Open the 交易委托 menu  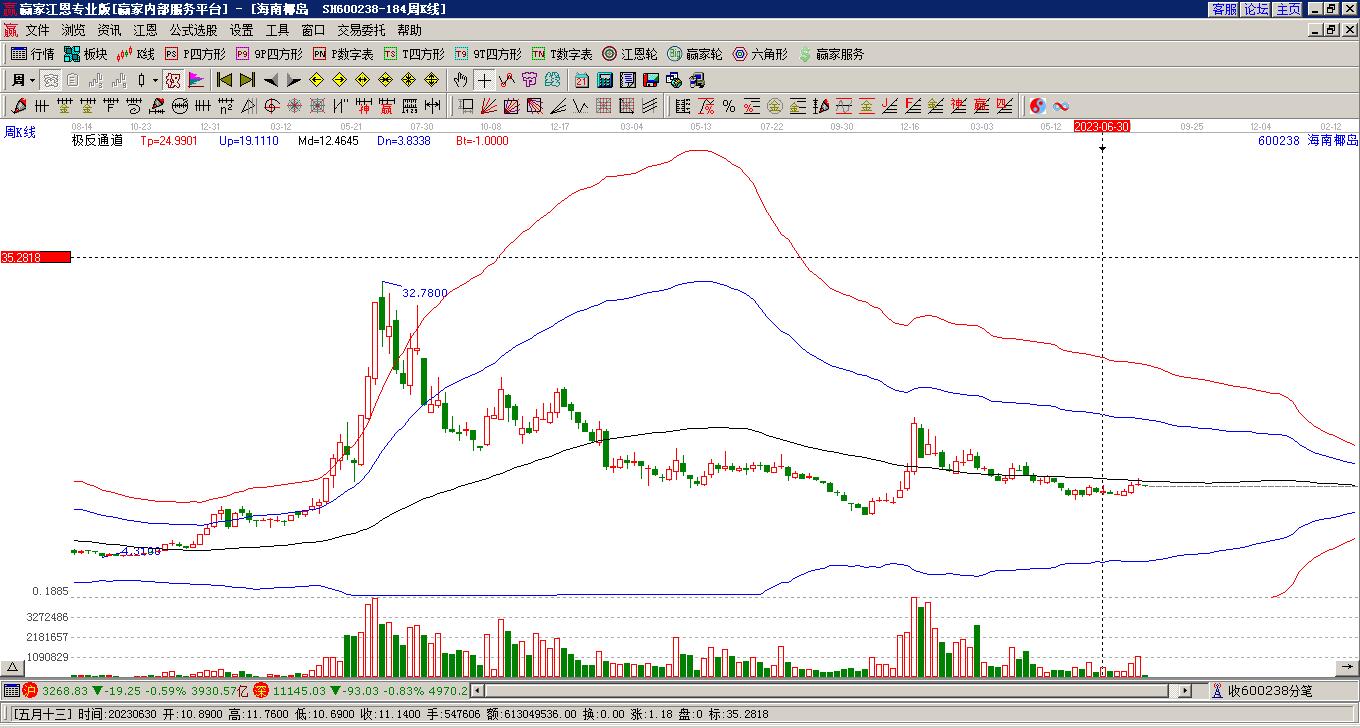[x=361, y=31]
